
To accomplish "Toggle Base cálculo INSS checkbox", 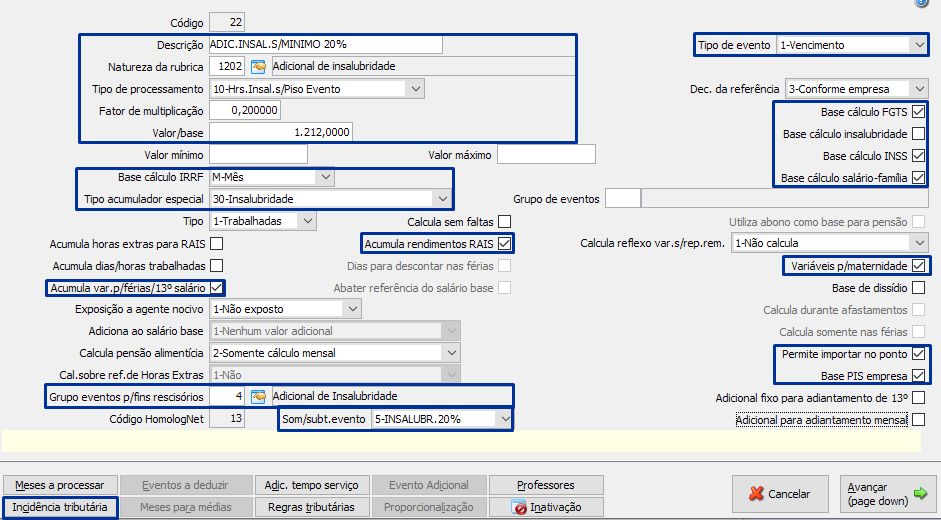I will [x=918, y=156].
